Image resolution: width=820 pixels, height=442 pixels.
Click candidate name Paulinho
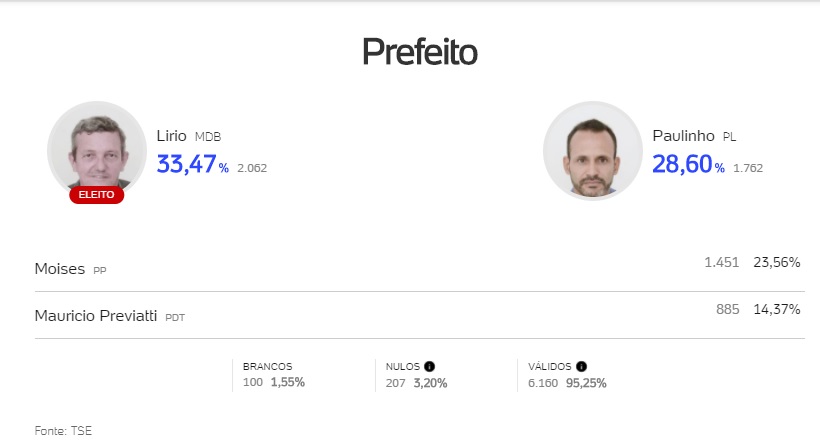[683, 136]
